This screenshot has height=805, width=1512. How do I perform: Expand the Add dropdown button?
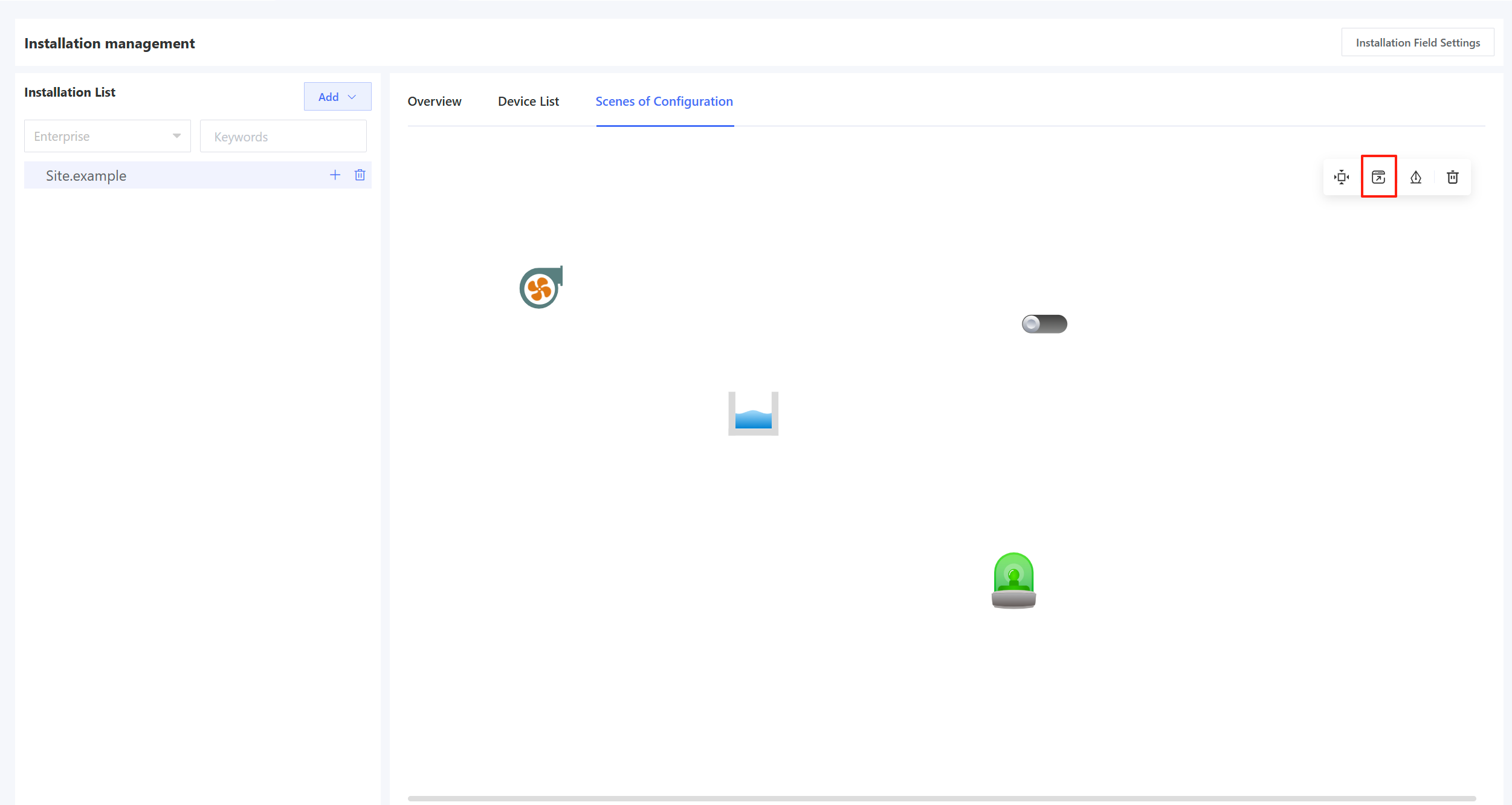pyautogui.click(x=337, y=97)
